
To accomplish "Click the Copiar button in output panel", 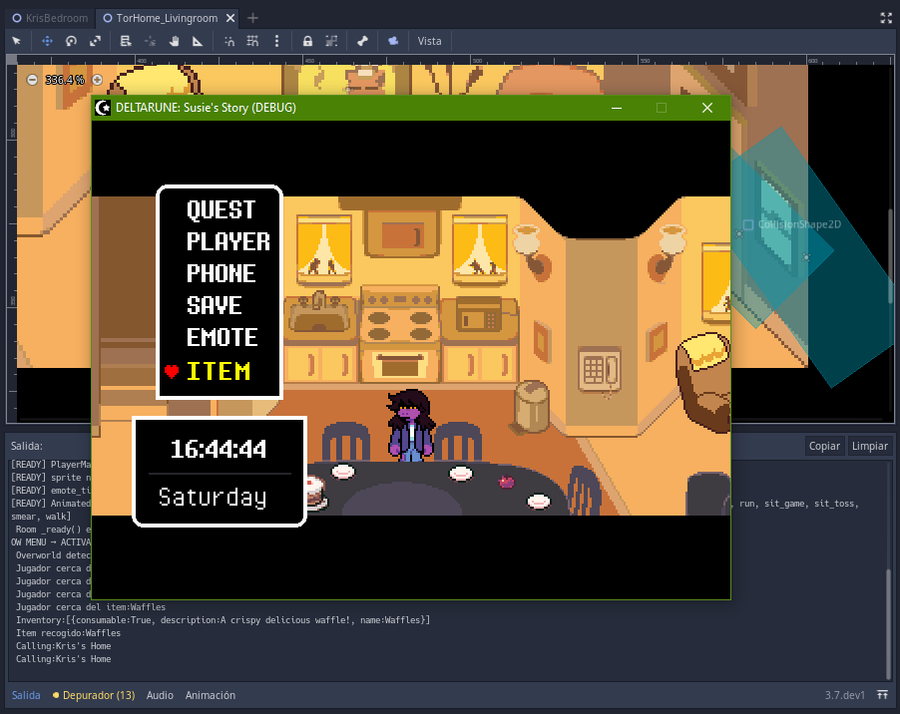I will [824, 446].
